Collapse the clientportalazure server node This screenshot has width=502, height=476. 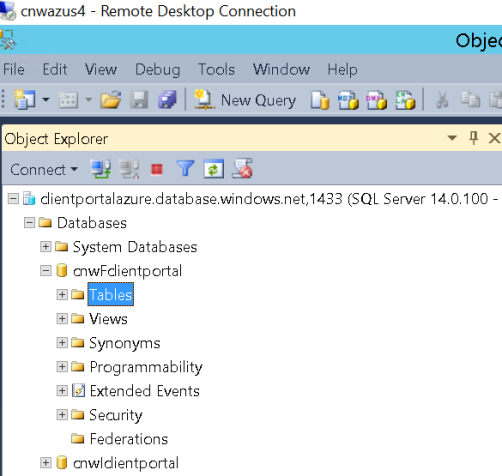[x=13, y=199]
